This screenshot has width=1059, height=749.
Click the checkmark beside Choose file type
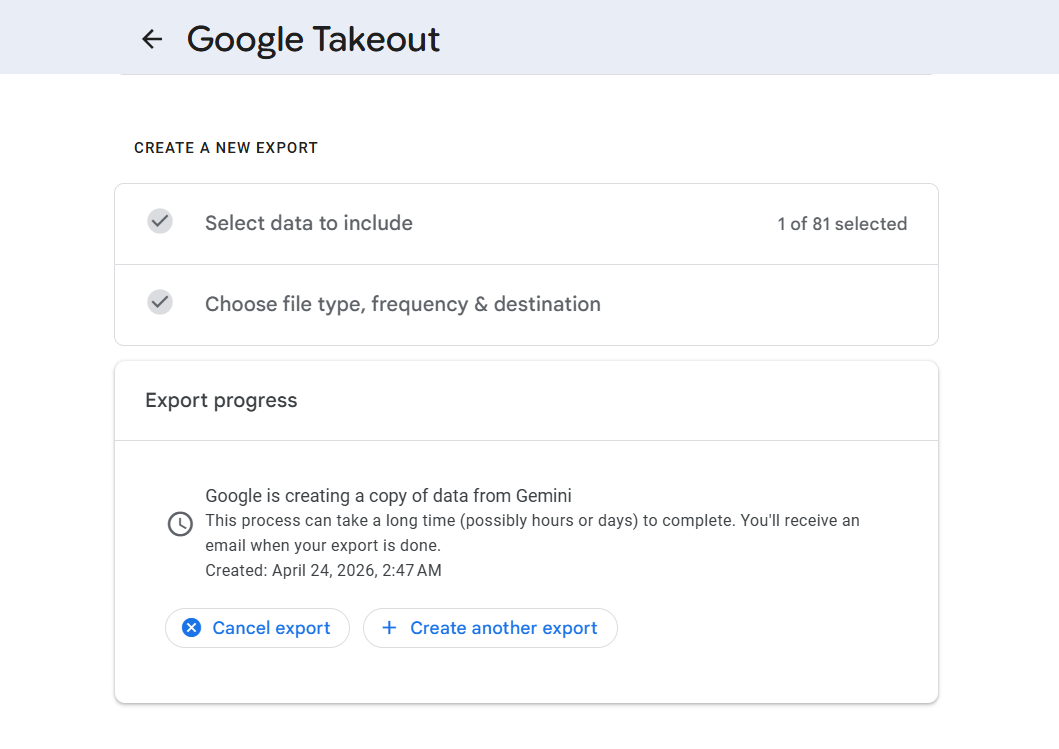tap(160, 302)
